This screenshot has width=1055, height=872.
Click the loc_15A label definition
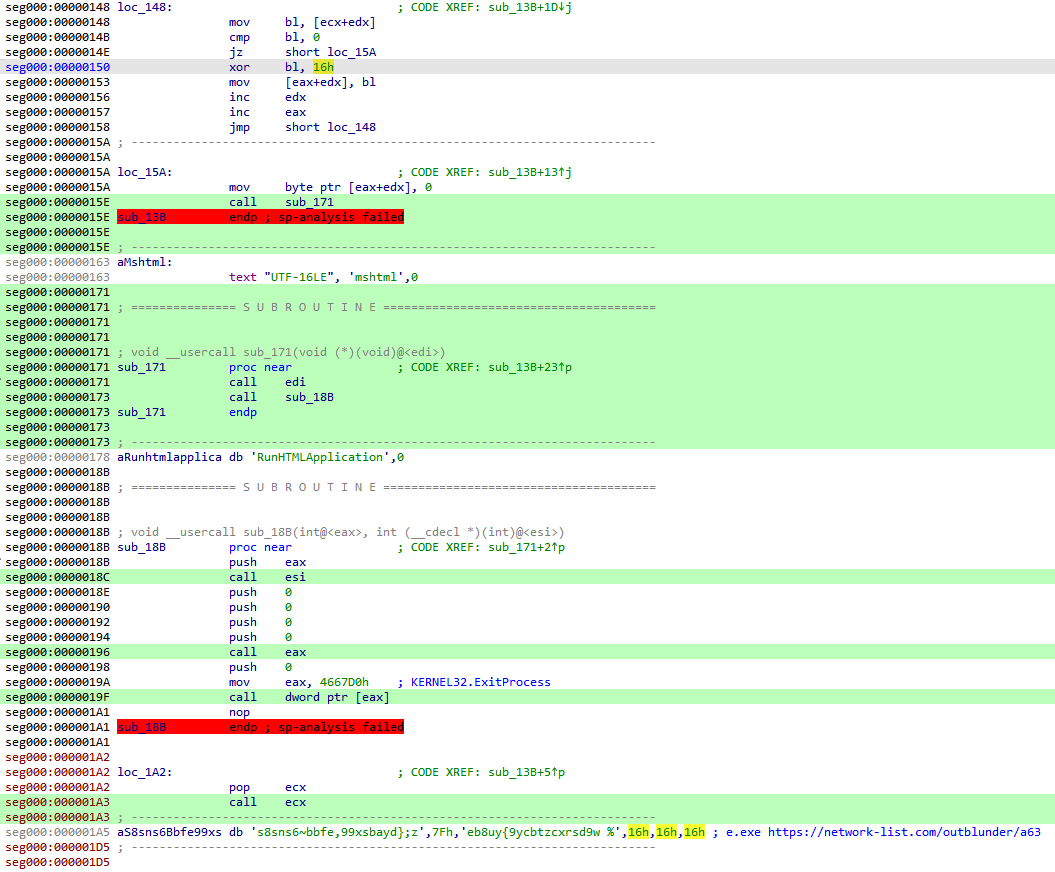tap(145, 172)
